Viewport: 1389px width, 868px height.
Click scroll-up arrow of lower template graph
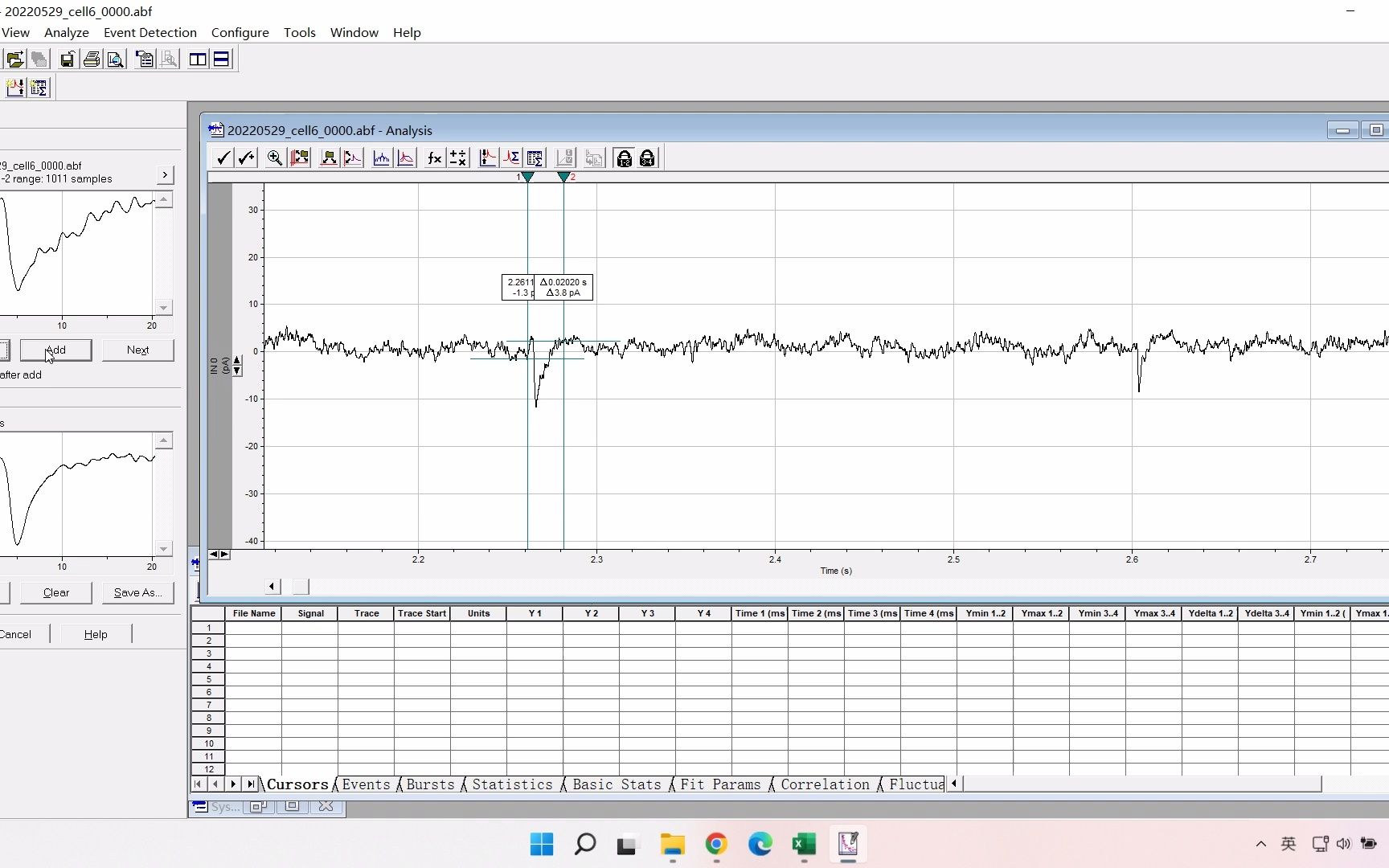click(164, 440)
